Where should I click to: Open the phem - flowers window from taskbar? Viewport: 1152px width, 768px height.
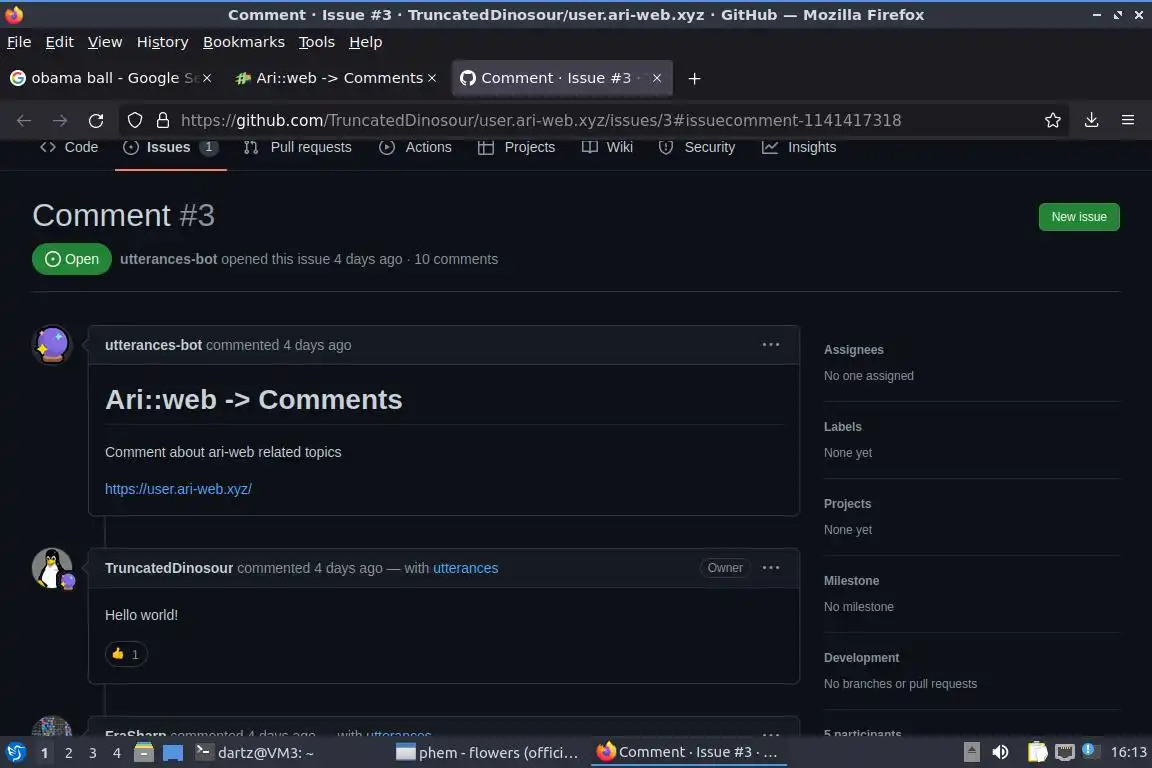coord(486,753)
